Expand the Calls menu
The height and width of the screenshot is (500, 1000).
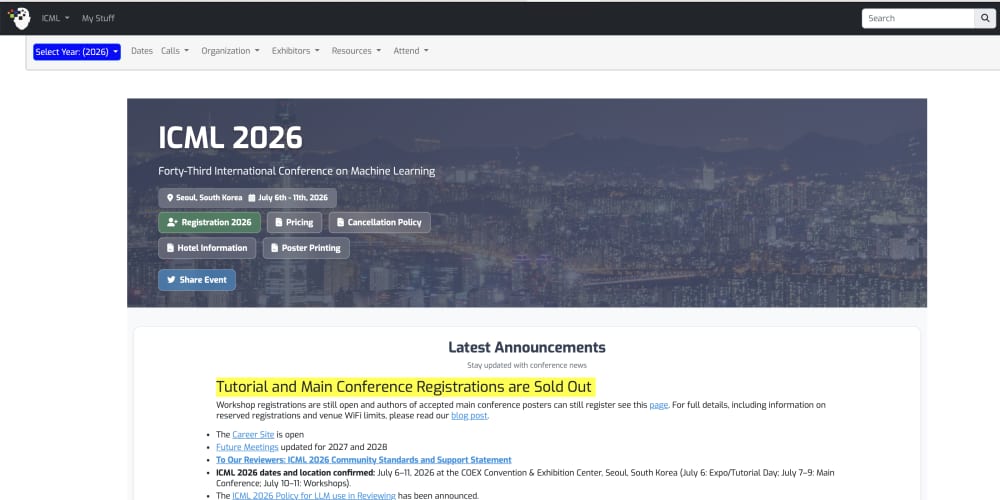(x=175, y=51)
